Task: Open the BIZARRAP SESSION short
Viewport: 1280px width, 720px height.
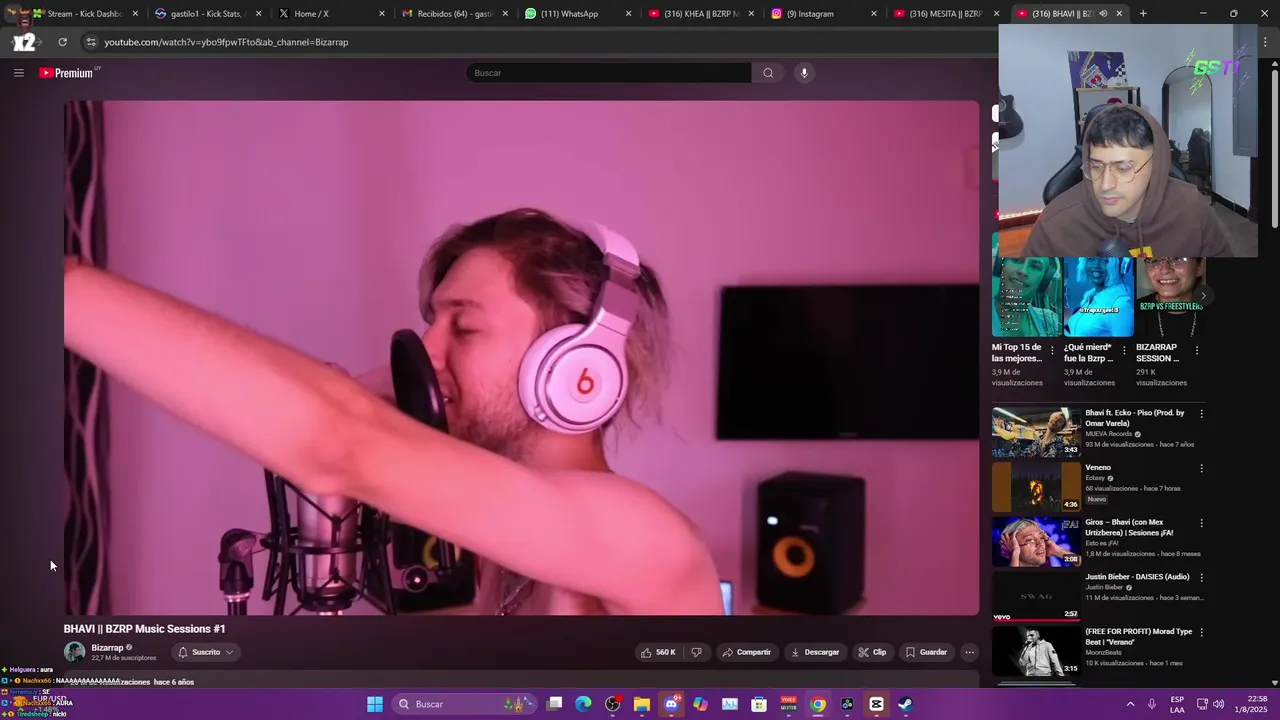Action: [x=1170, y=297]
